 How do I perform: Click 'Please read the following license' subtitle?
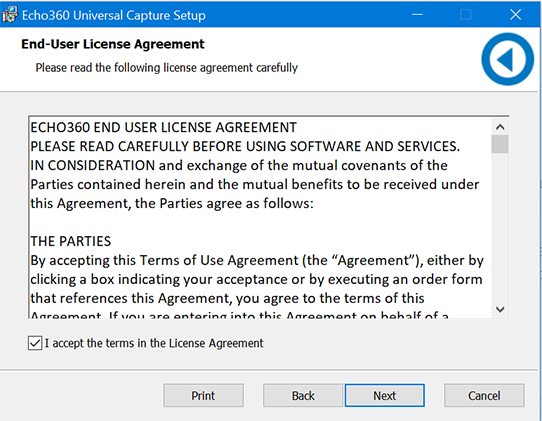(166, 67)
